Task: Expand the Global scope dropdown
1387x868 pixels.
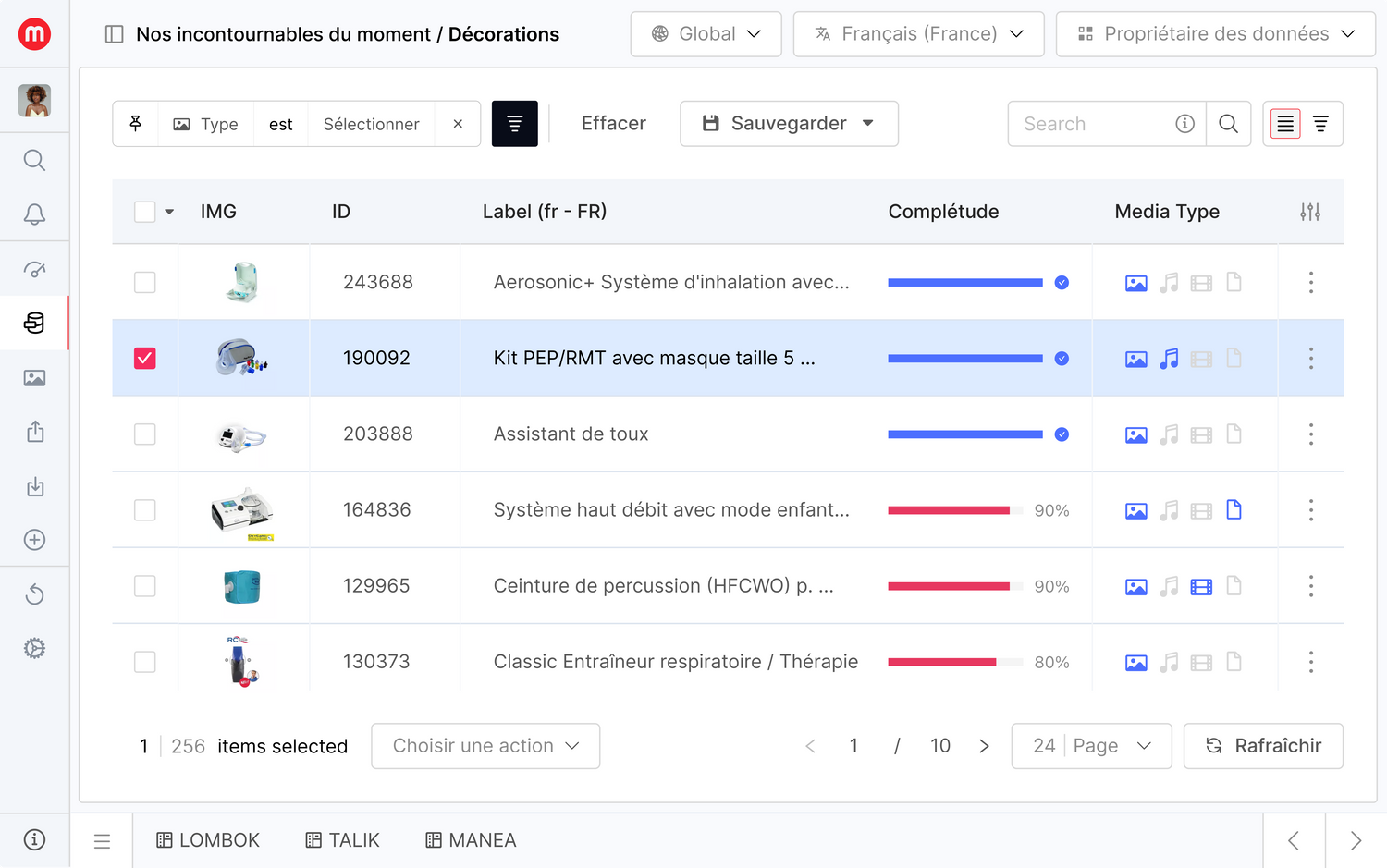Action: pos(706,34)
